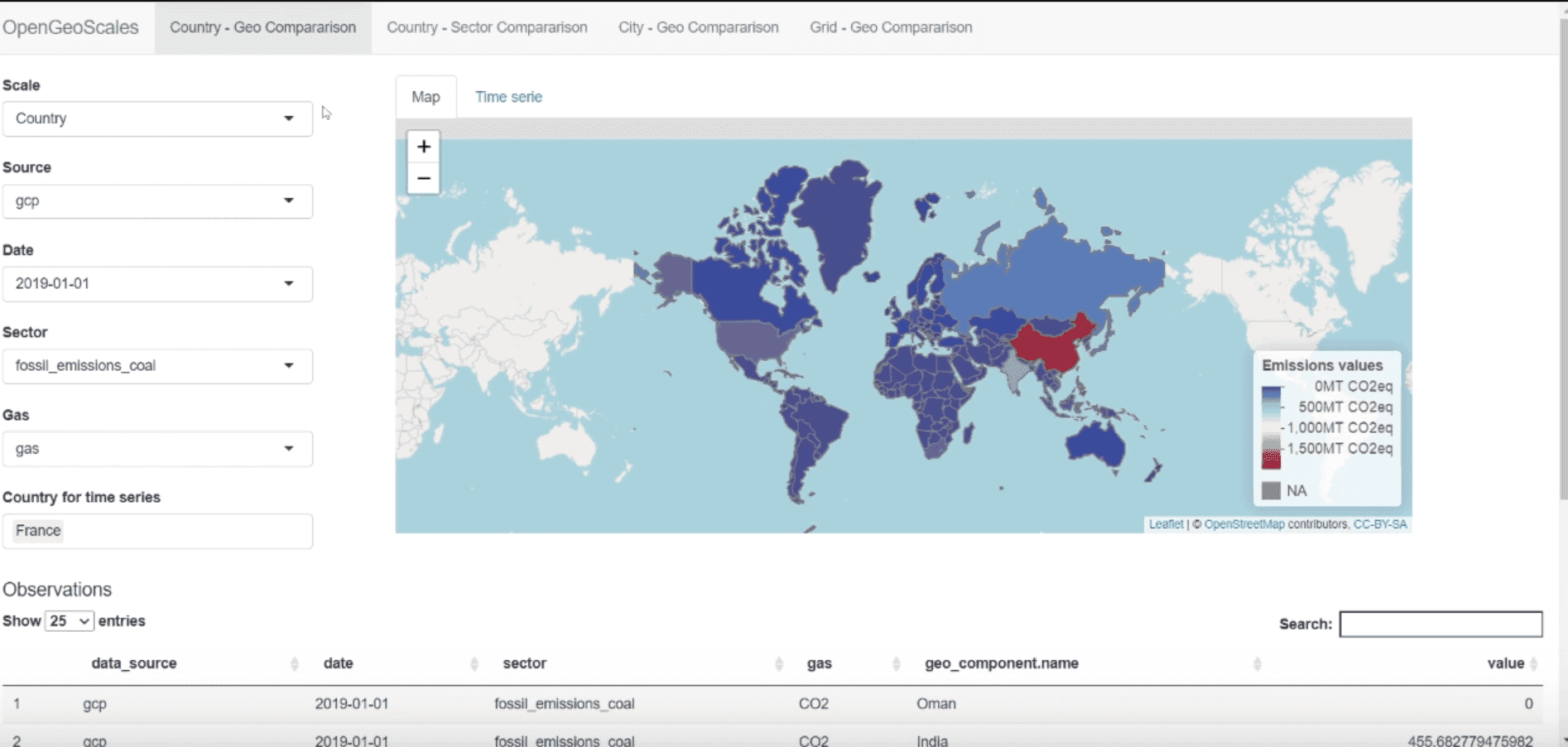Change the Sector from fossil_emissions_coal
The width and height of the screenshot is (1568, 747).
157,366
